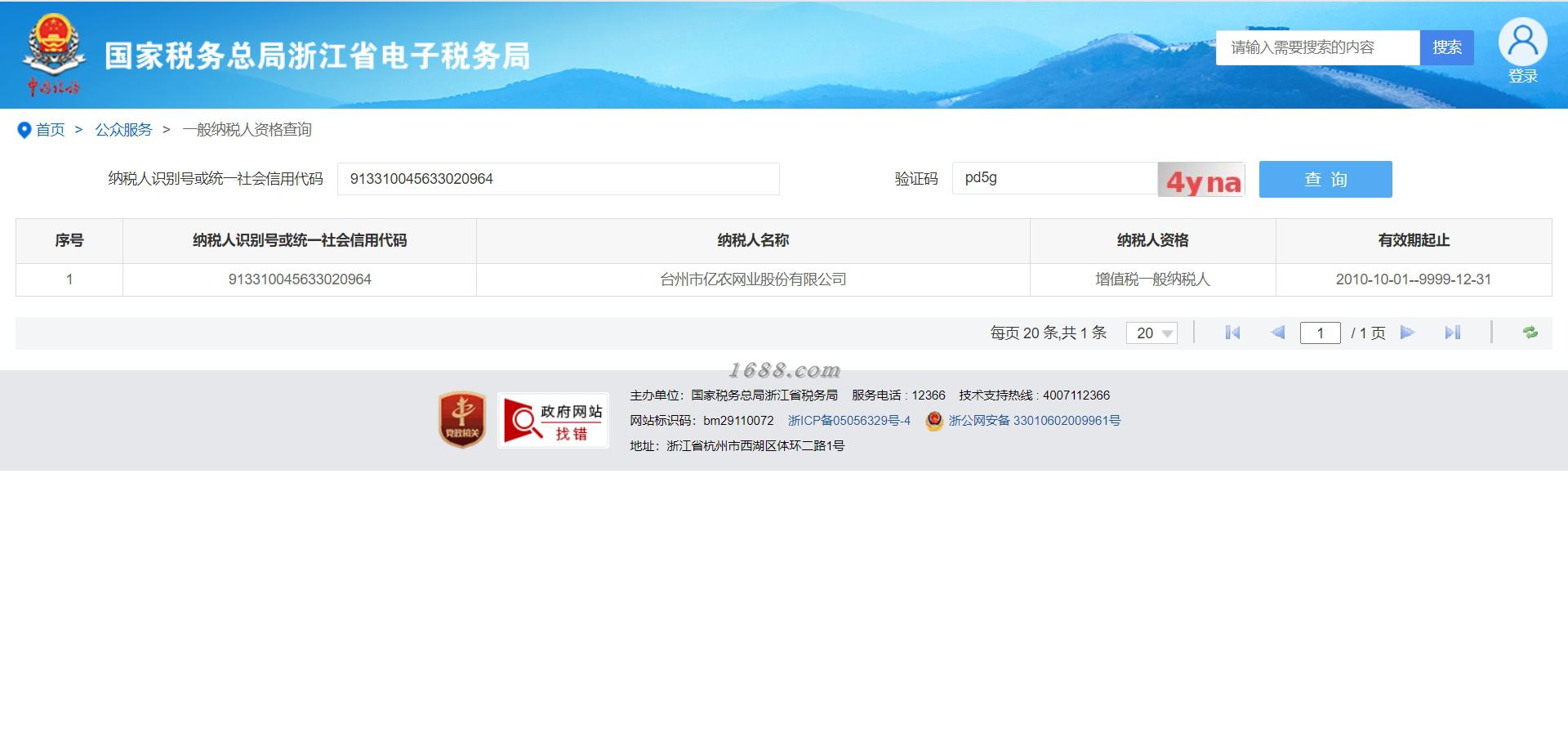This screenshot has height=737, width=1568.
Task: Jump to last page arrow
Action: [1452, 333]
